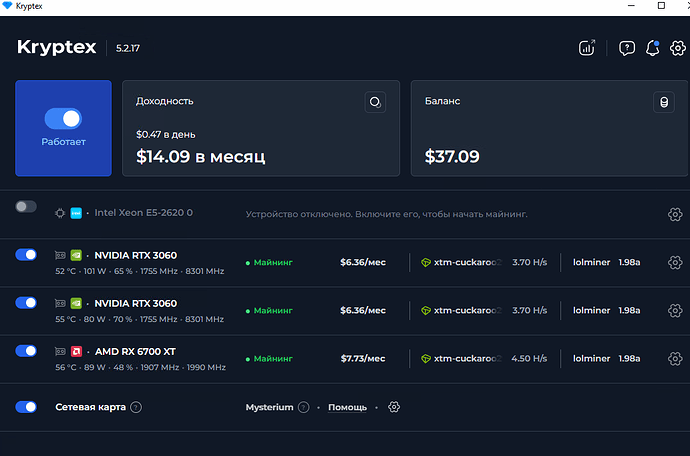Turn off AMD RX 6700 XT mining
This screenshot has width=690, height=456.
click(26, 350)
